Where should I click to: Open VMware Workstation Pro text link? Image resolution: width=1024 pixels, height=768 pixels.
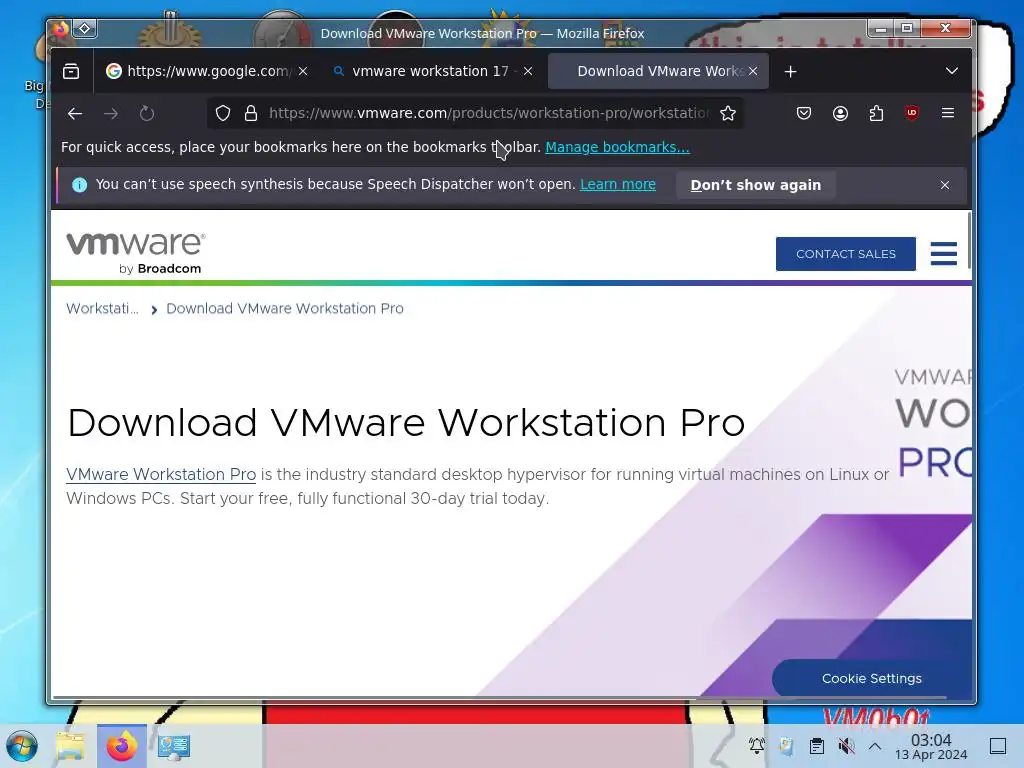[161, 475]
